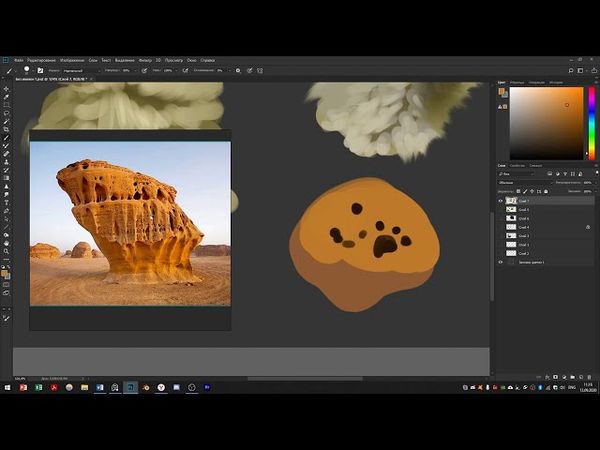The width and height of the screenshot is (600, 450).
Task: Select the Zoom tool
Action: [7, 251]
